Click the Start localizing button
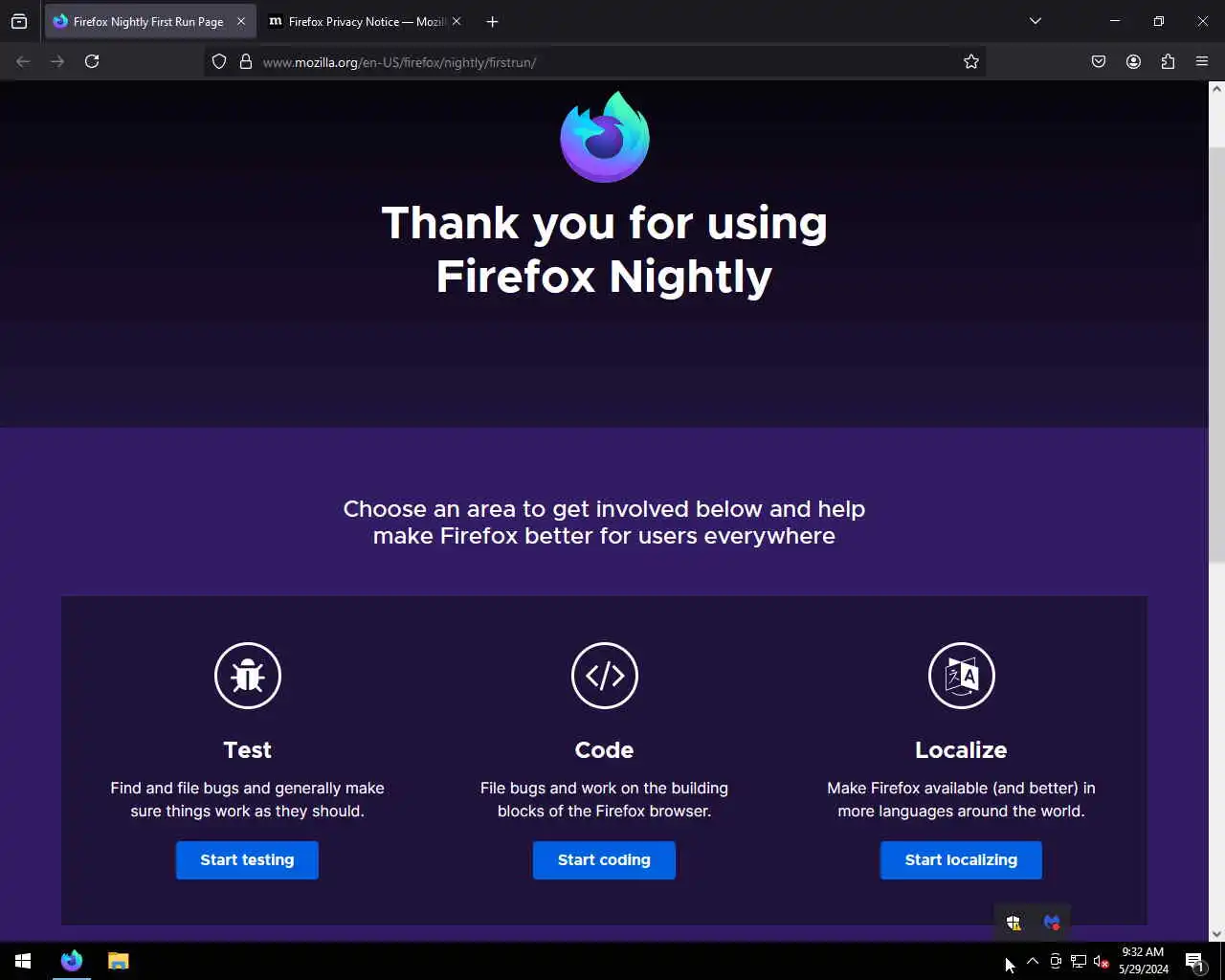This screenshot has height=980, width=1225. pos(961,859)
